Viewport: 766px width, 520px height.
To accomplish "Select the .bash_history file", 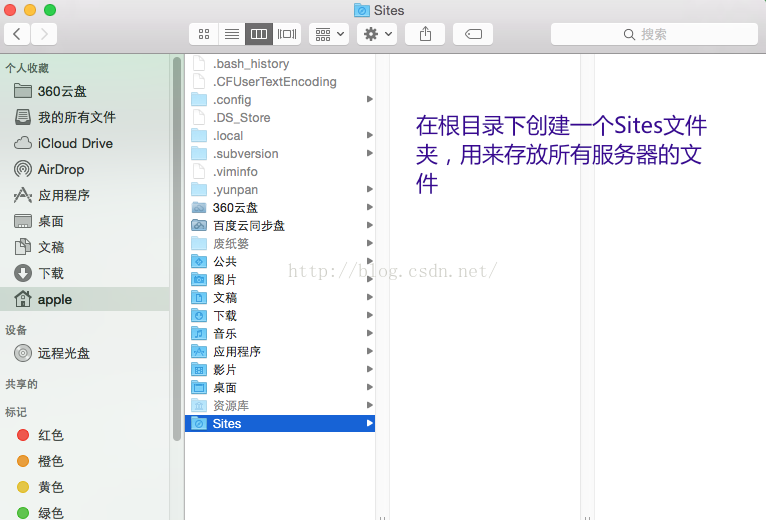I will tap(280, 64).
